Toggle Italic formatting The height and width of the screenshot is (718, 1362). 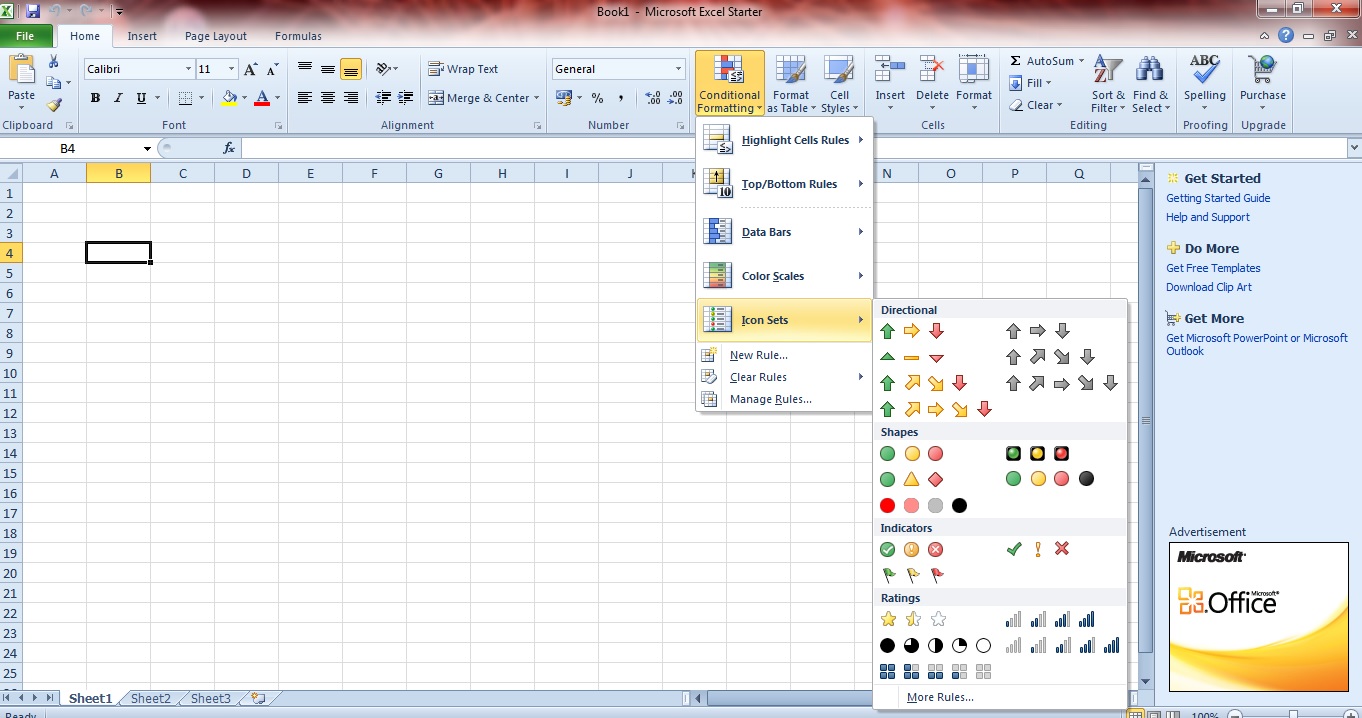(118, 98)
